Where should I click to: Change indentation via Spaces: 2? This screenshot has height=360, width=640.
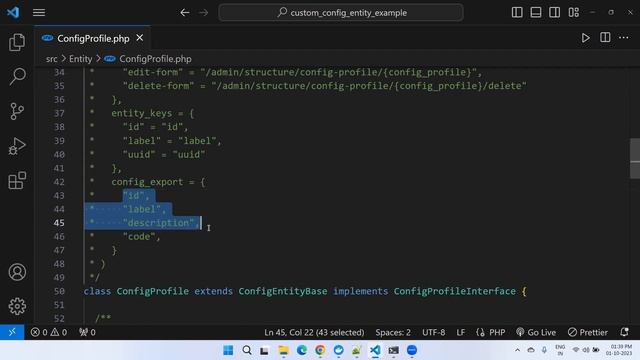(x=393, y=332)
